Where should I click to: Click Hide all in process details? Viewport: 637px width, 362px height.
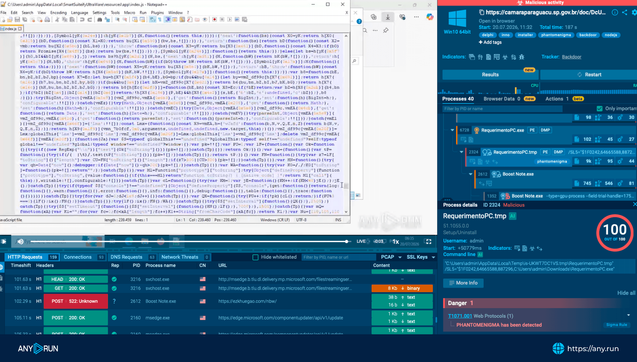point(626,293)
